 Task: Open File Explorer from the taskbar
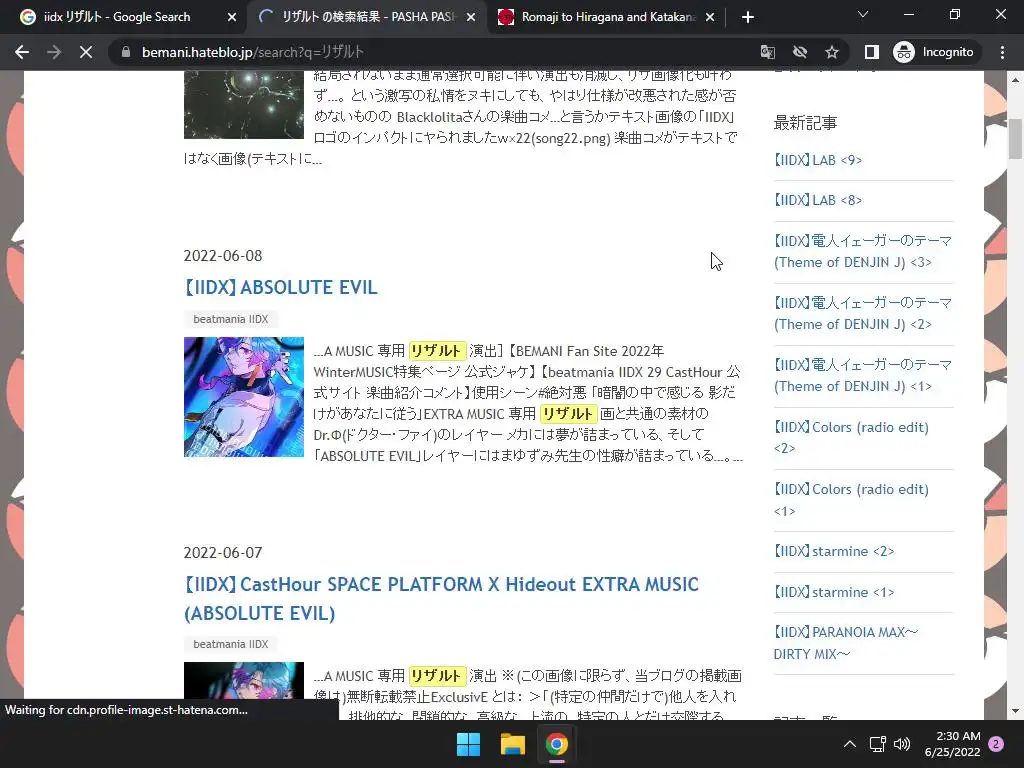513,744
